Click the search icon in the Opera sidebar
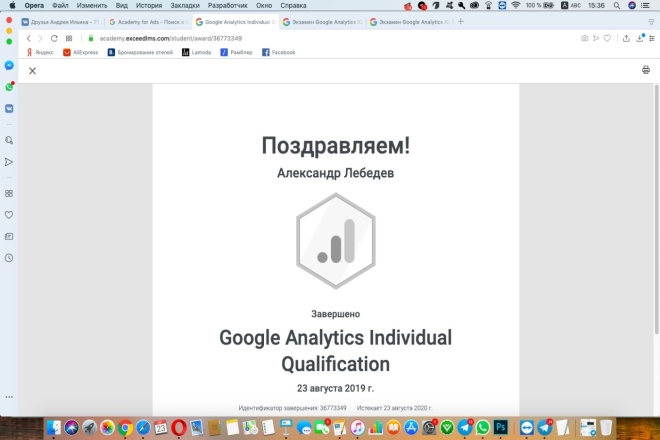This screenshot has width=660, height=440. pyautogui.click(x=9, y=140)
